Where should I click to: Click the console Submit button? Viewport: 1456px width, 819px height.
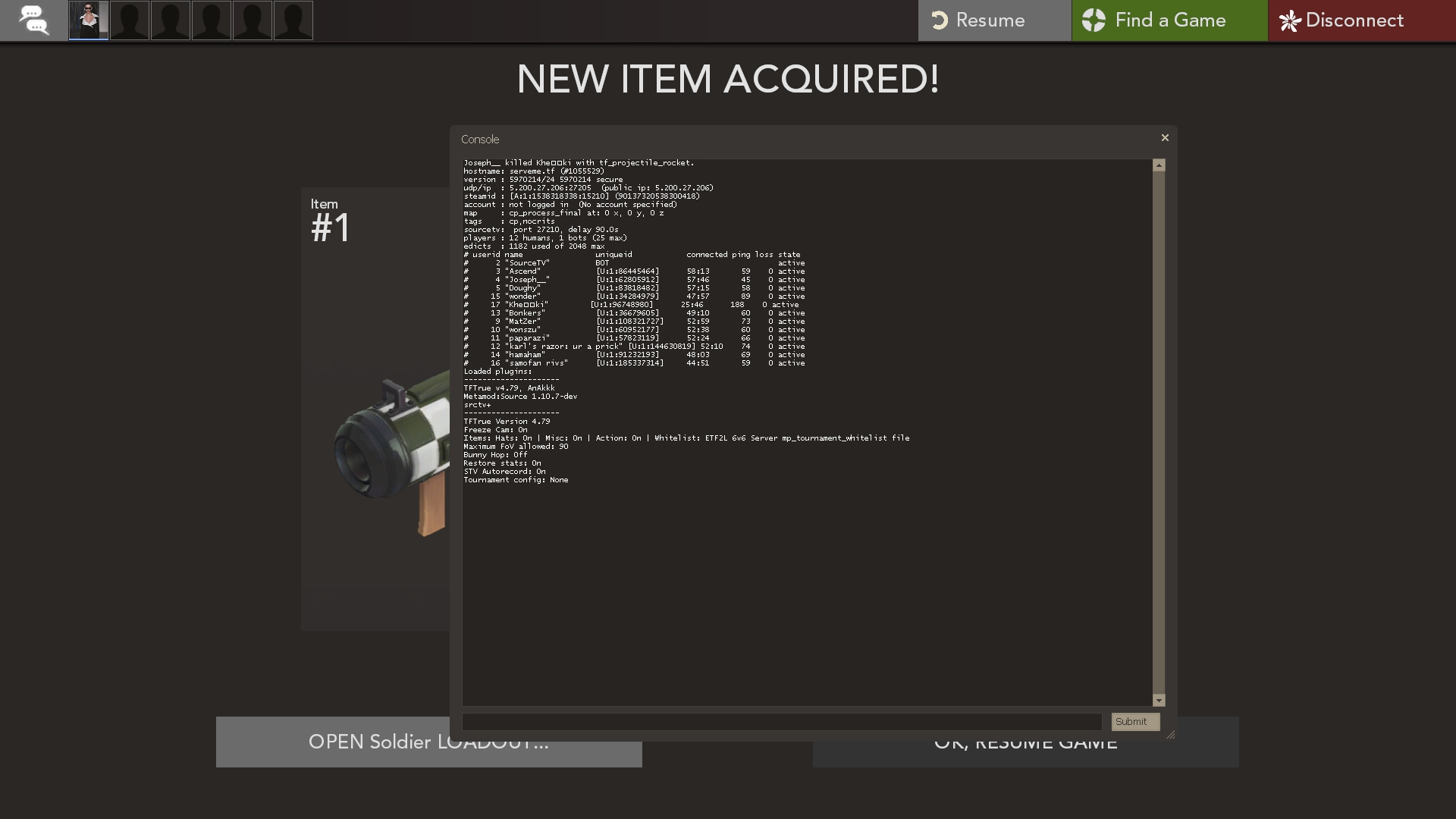pos(1135,722)
